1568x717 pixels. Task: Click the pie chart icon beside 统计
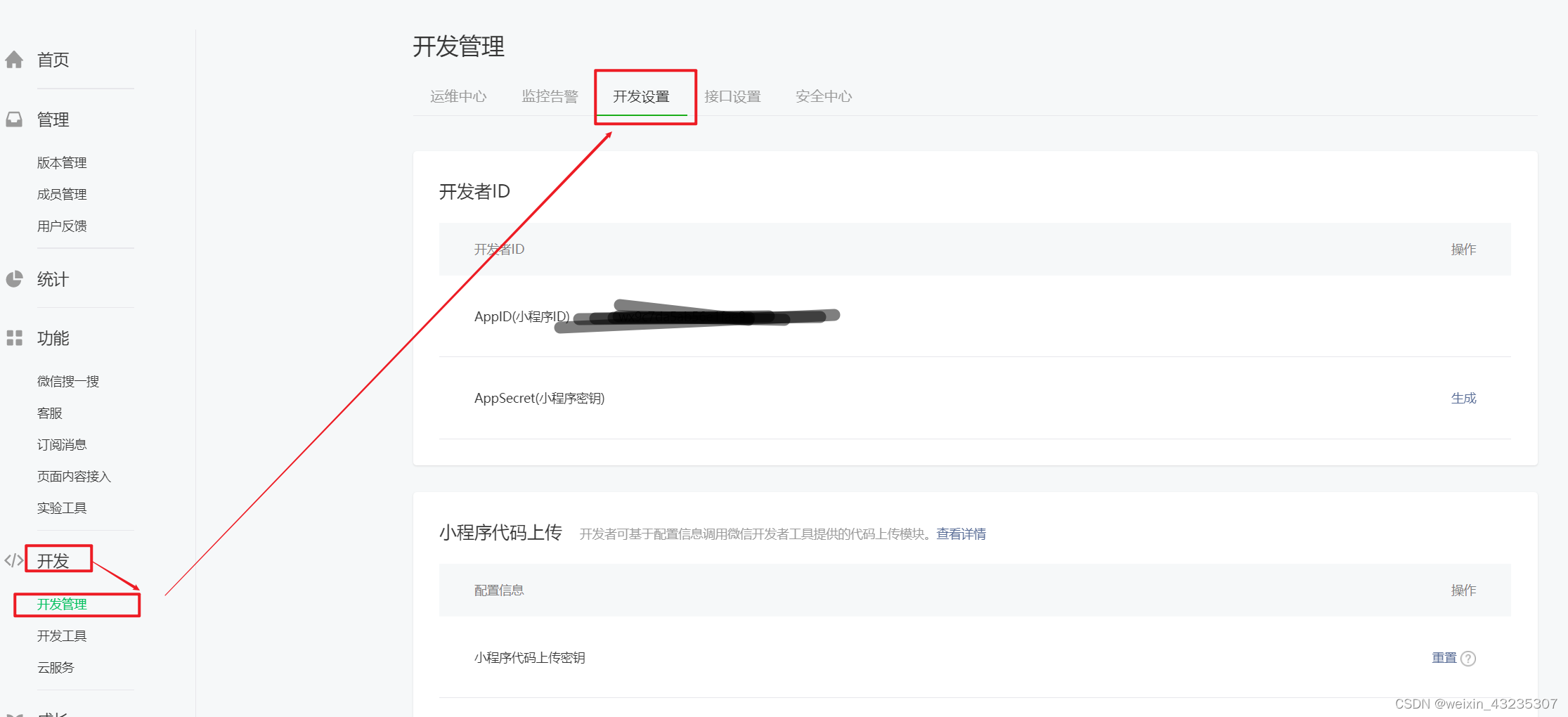tap(14, 279)
